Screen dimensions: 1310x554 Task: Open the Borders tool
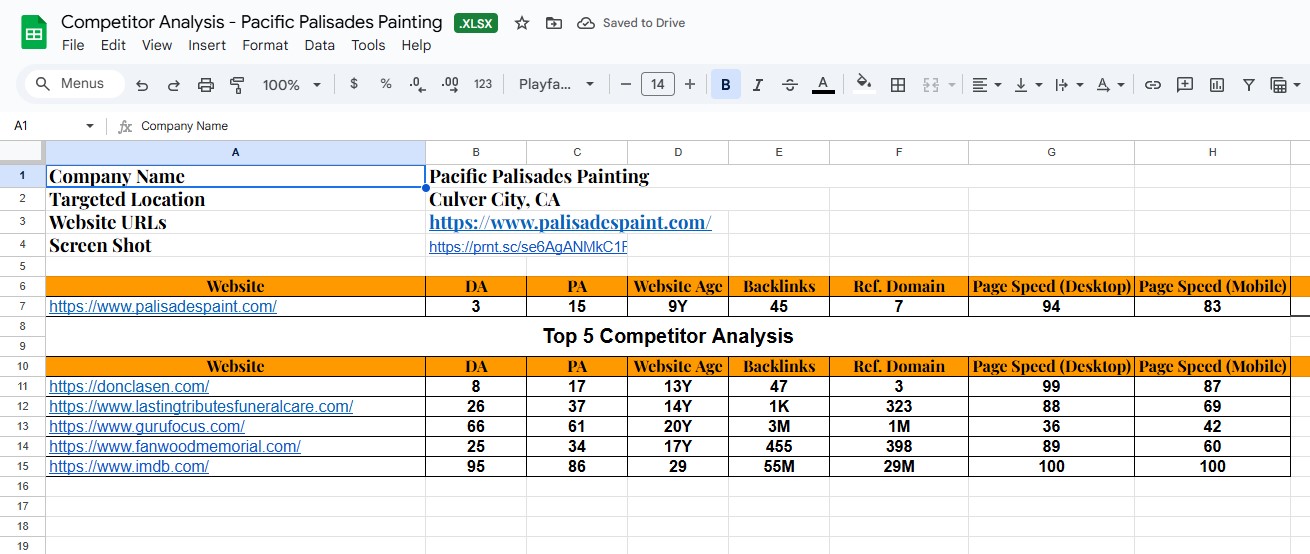click(898, 85)
